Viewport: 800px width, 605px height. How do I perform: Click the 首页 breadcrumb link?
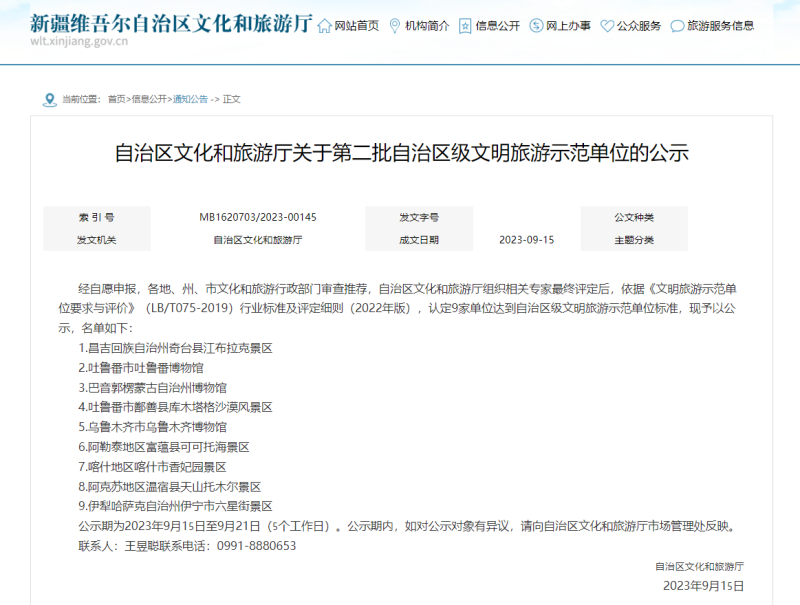coord(117,99)
